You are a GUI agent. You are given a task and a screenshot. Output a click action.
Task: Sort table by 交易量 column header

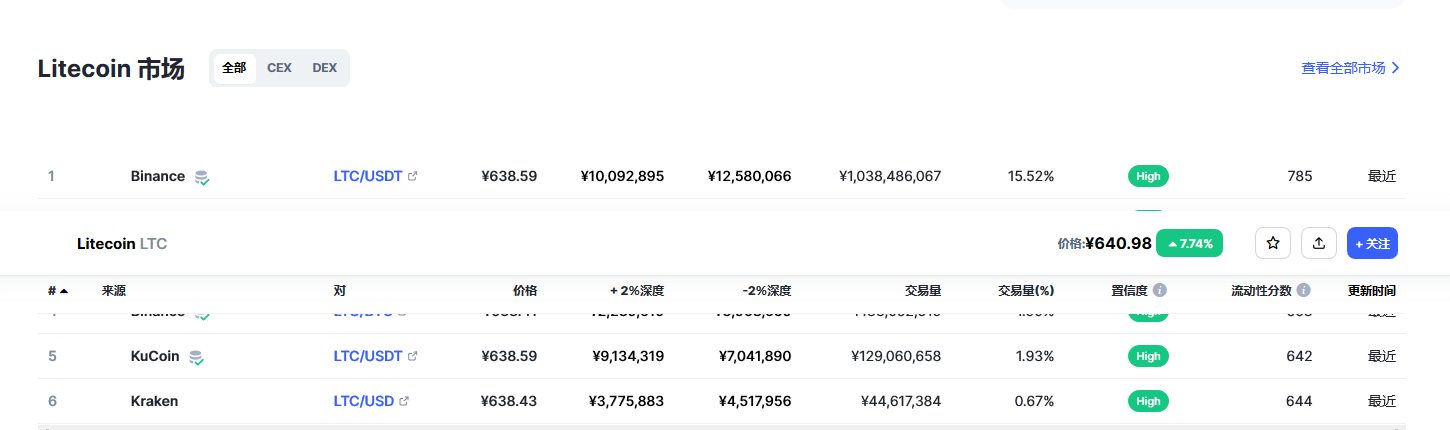pyautogui.click(x=923, y=291)
